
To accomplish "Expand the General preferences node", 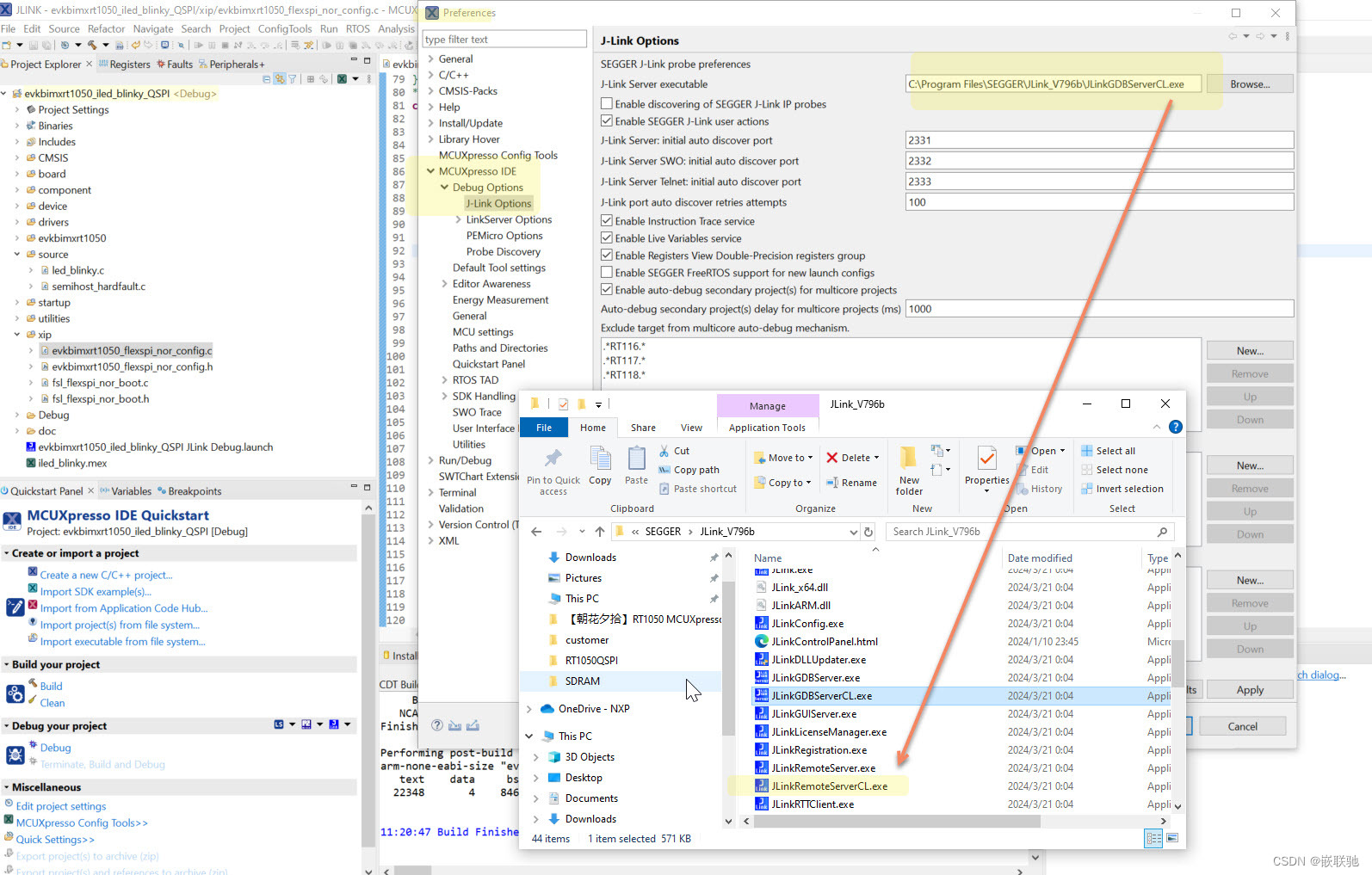I will (x=430, y=59).
